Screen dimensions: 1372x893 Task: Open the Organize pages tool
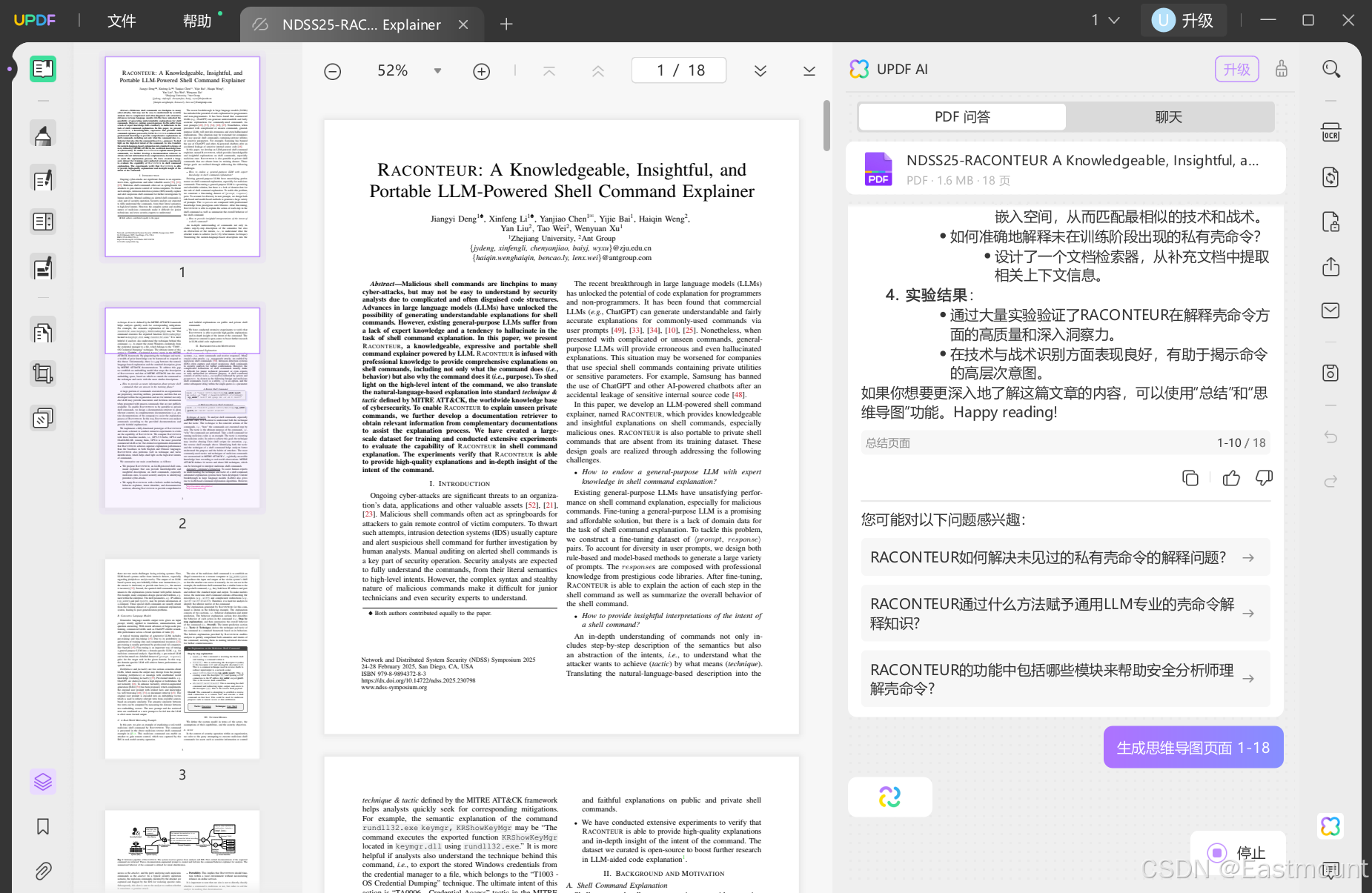[43, 331]
